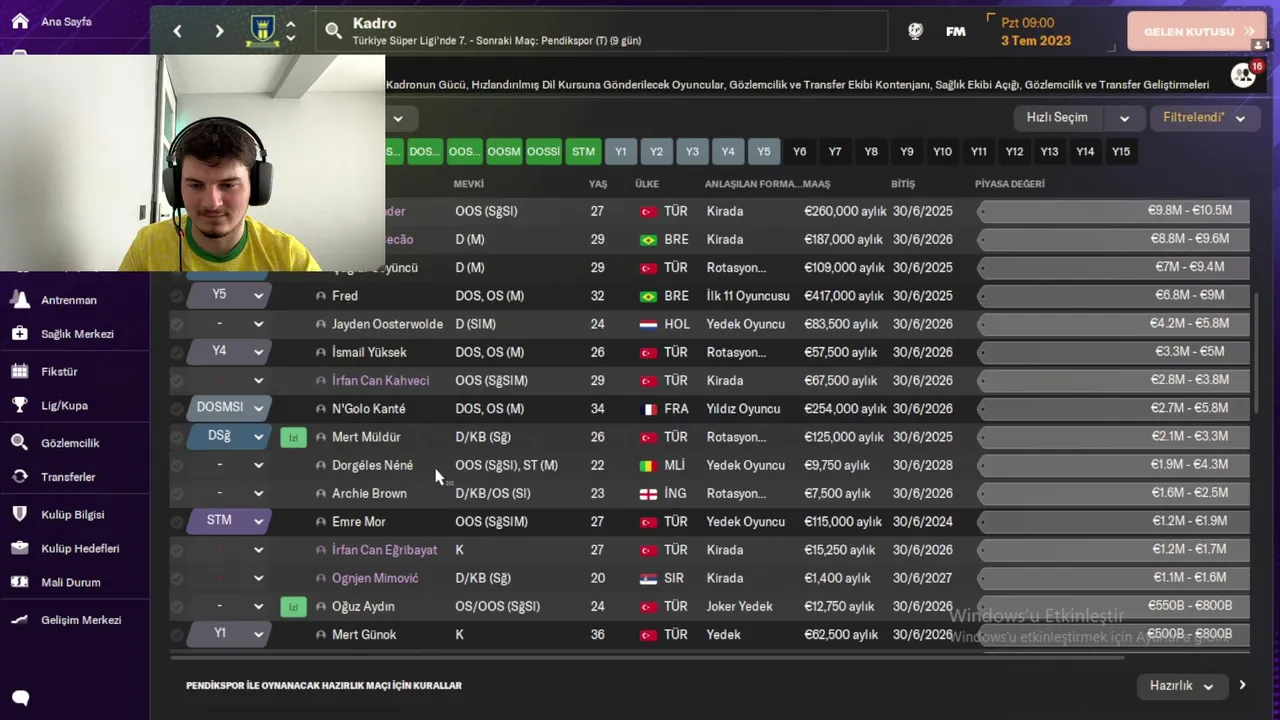Open the Kulüp Hedefleri icon
This screenshot has width=1280, height=720.
click(x=20, y=548)
